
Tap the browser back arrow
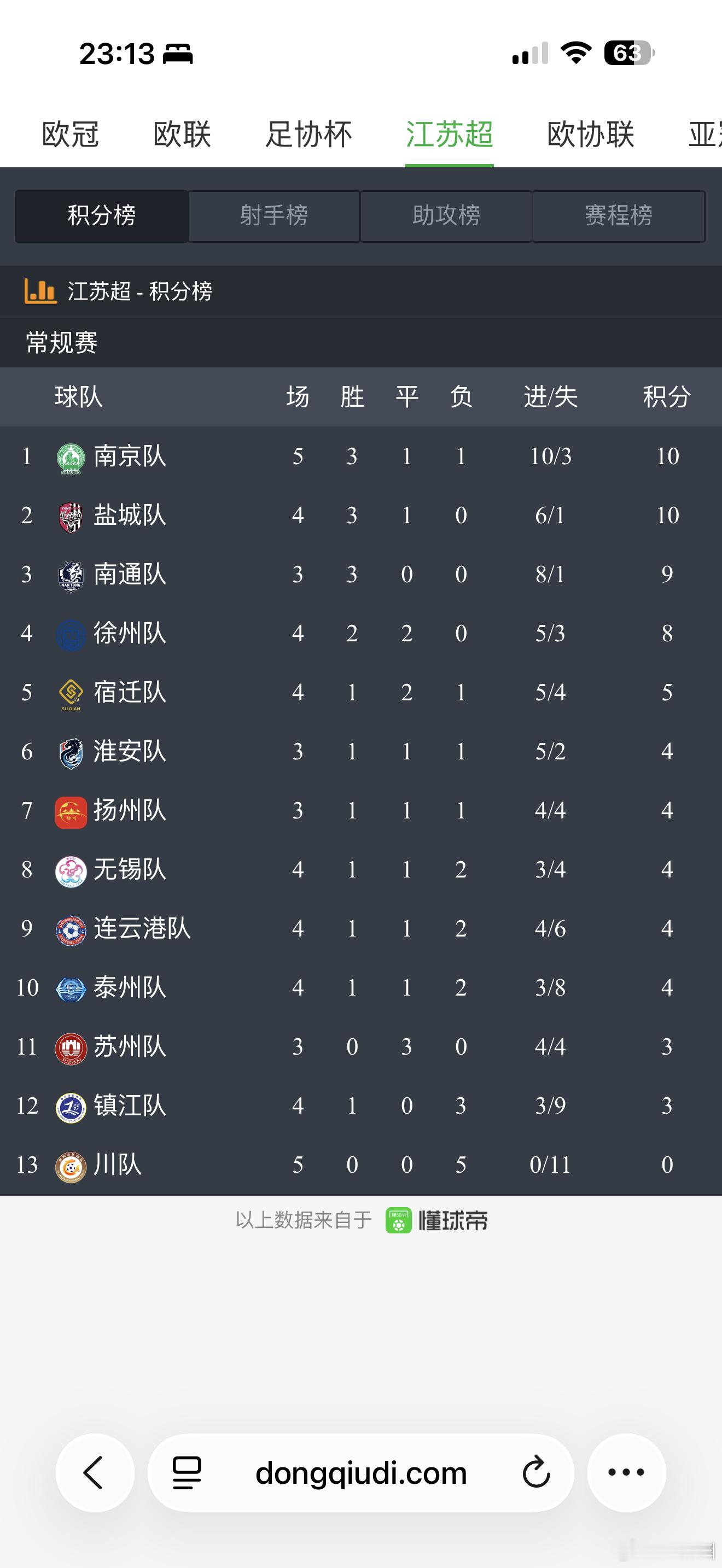[95, 1472]
